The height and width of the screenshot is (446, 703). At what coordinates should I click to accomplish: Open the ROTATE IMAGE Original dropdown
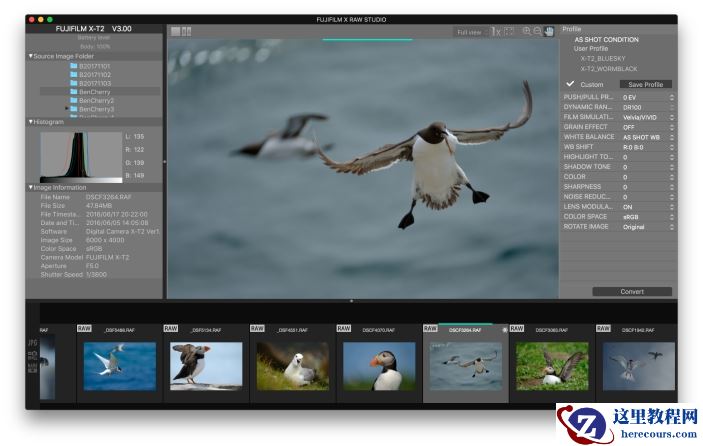647,227
